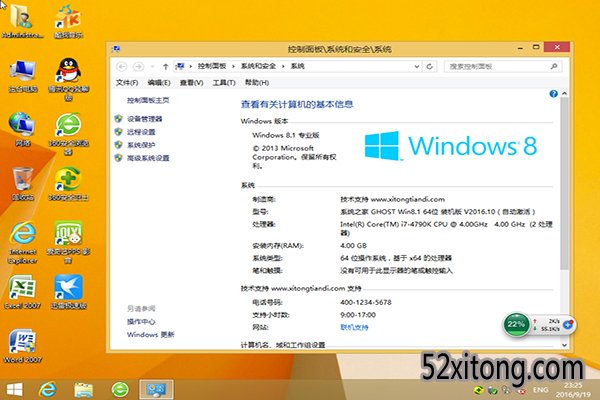Click the ENG language indicator in tray
Image resolution: width=600 pixels, height=400 pixels.
tap(540, 390)
